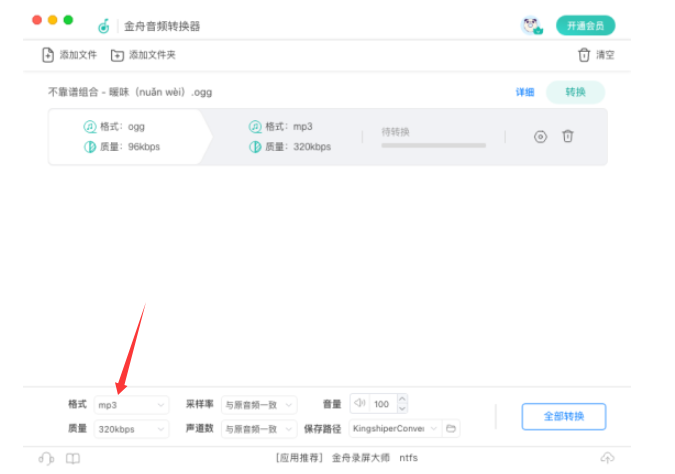This screenshot has height=474, width=675.
Task: Click the 质量: 96kbps text
Action: click(x=130, y=147)
